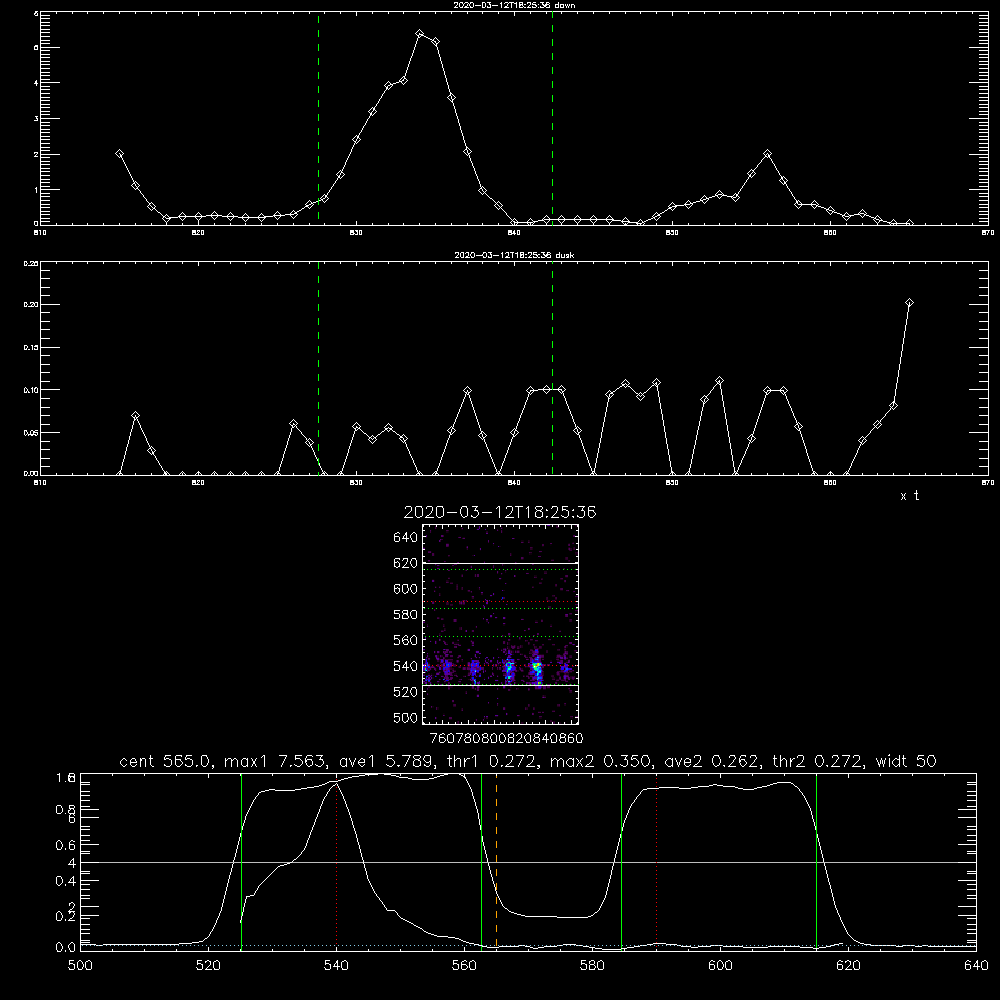Click the '600' x-axis label of bottom plot
Viewport: 1000px width, 1000px height.
click(721, 966)
